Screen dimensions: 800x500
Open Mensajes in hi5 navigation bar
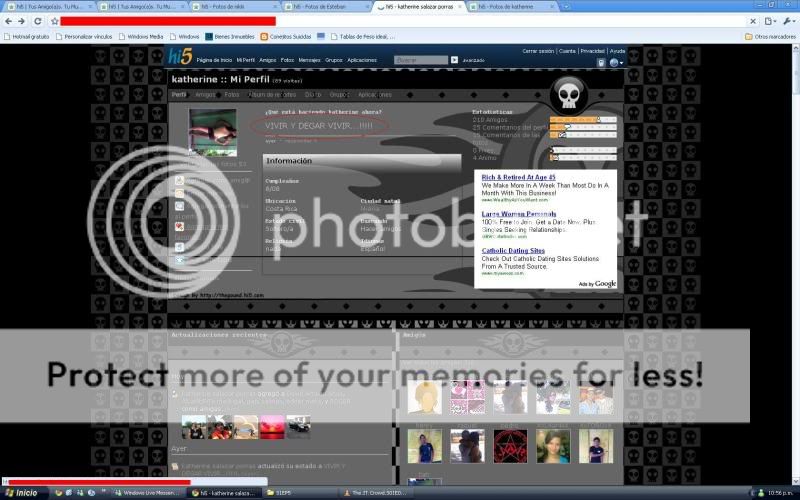309,60
